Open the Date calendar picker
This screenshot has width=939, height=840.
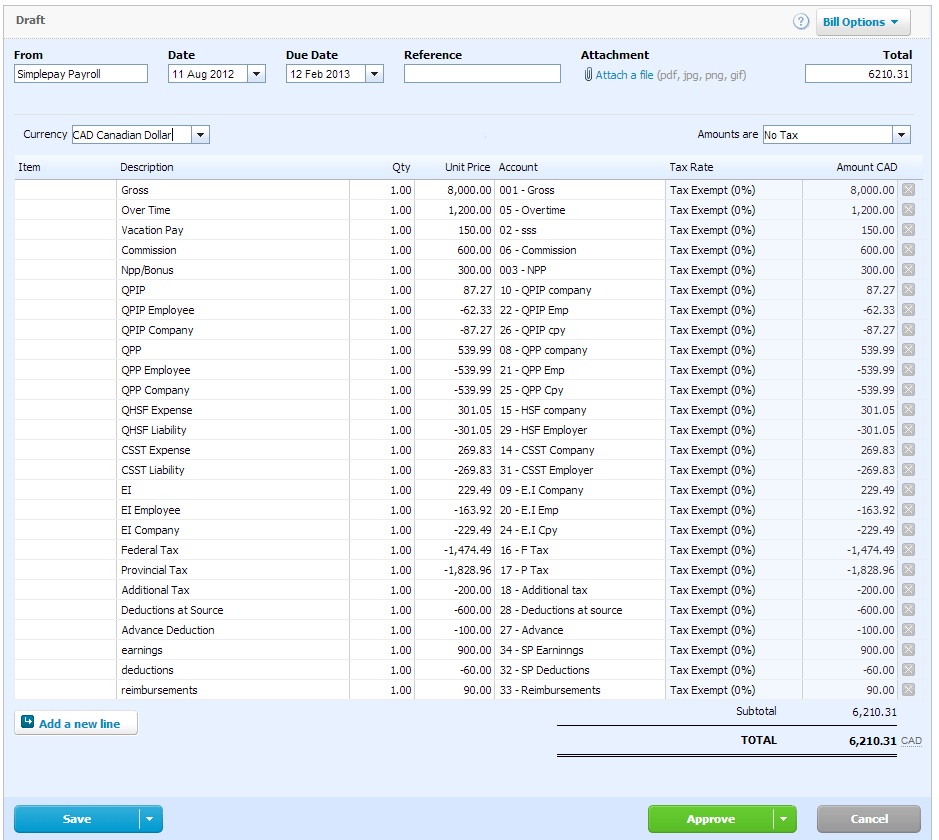pyautogui.click(x=256, y=74)
